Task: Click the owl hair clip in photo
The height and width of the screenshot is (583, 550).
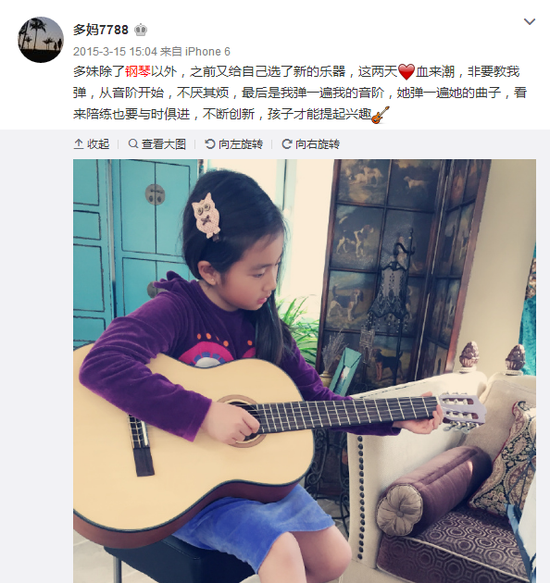Action: click(x=206, y=215)
